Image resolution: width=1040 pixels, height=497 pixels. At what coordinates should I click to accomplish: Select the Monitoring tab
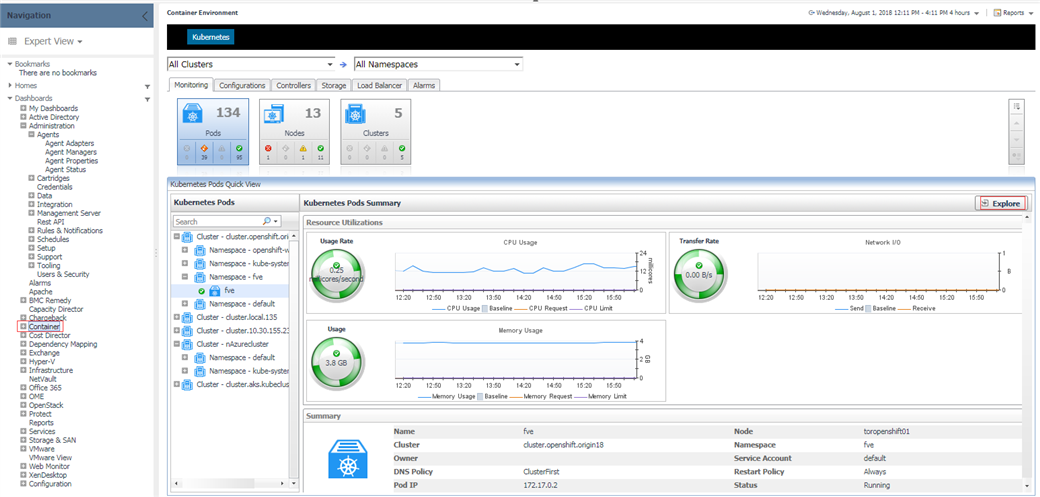(191, 85)
